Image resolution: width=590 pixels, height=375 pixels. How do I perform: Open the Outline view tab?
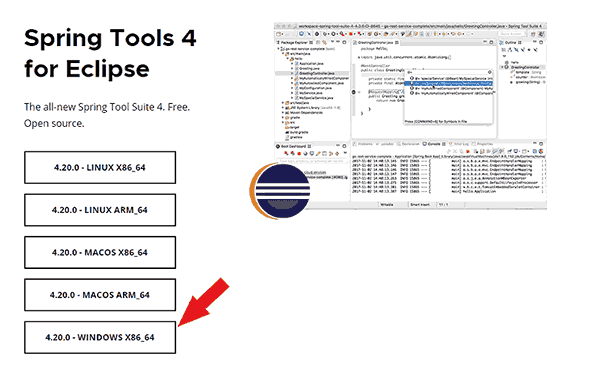click(x=511, y=43)
